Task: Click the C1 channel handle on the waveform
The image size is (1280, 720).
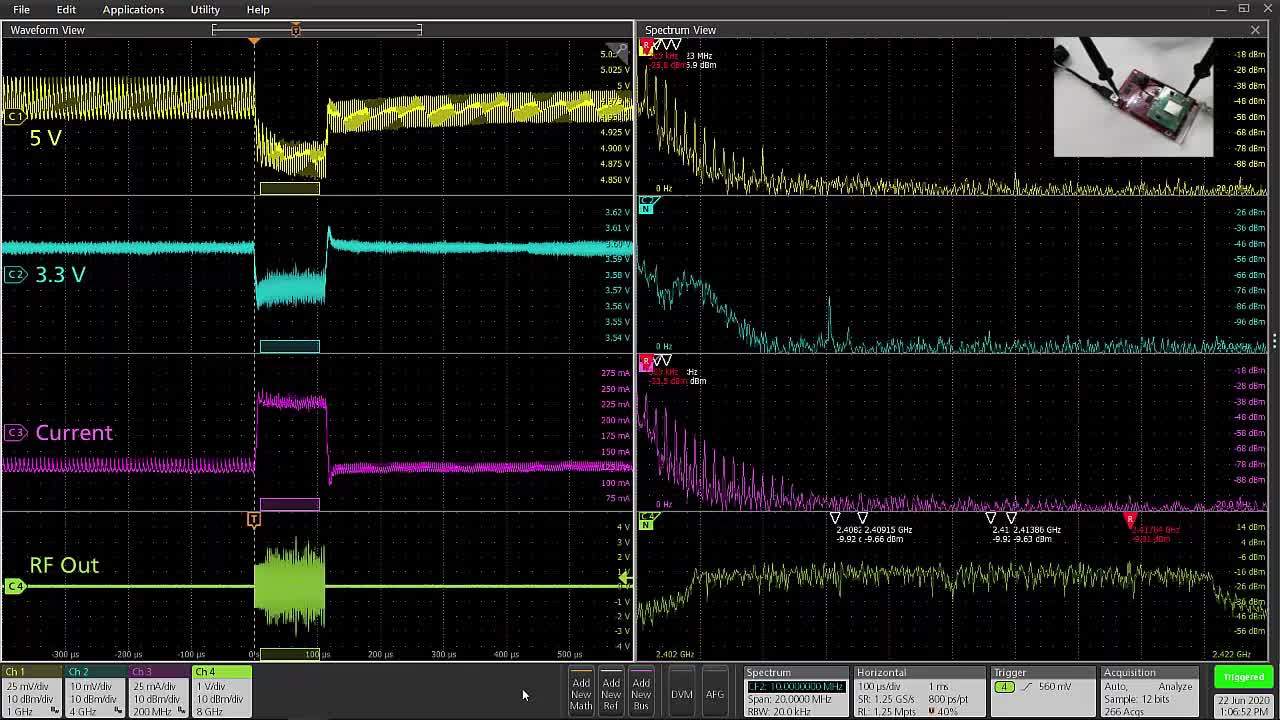Action: (x=14, y=117)
